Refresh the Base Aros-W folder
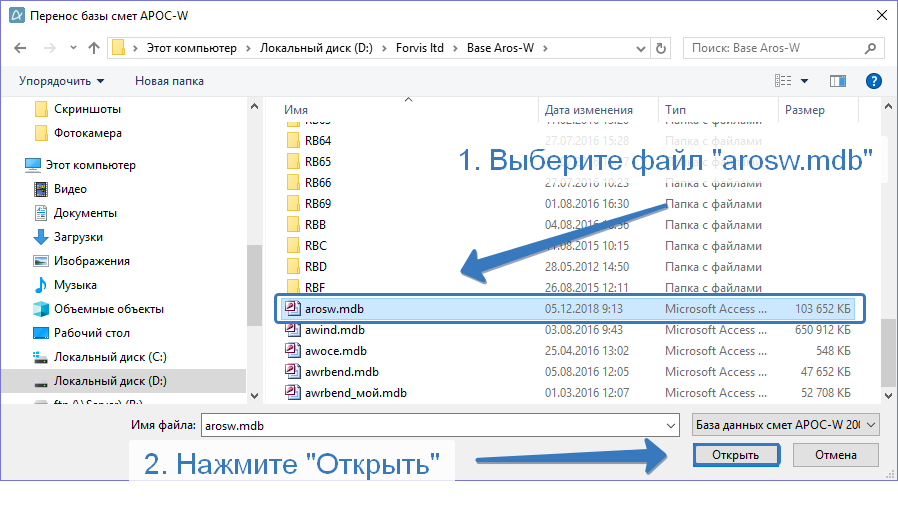This screenshot has height=507, width=898. (x=660, y=49)
